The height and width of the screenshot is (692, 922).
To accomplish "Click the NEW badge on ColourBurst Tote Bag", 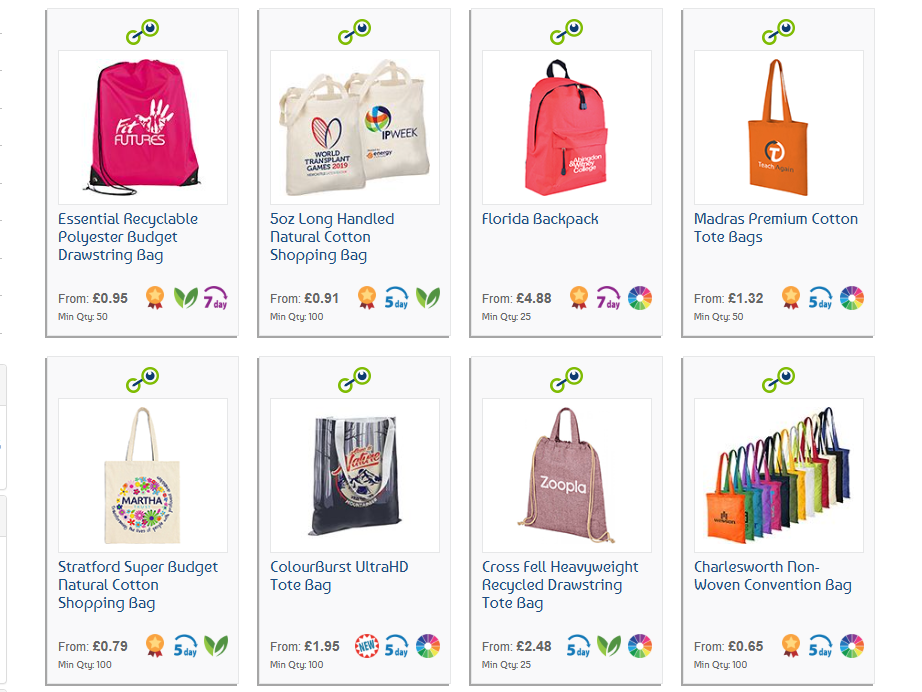I will coord(367,646).
